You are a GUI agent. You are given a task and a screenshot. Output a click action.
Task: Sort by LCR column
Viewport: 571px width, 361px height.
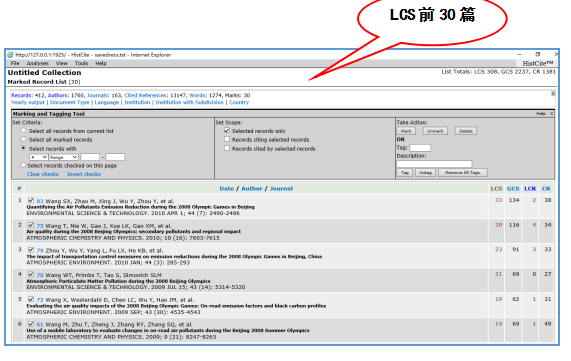click(x=530, y=189)
